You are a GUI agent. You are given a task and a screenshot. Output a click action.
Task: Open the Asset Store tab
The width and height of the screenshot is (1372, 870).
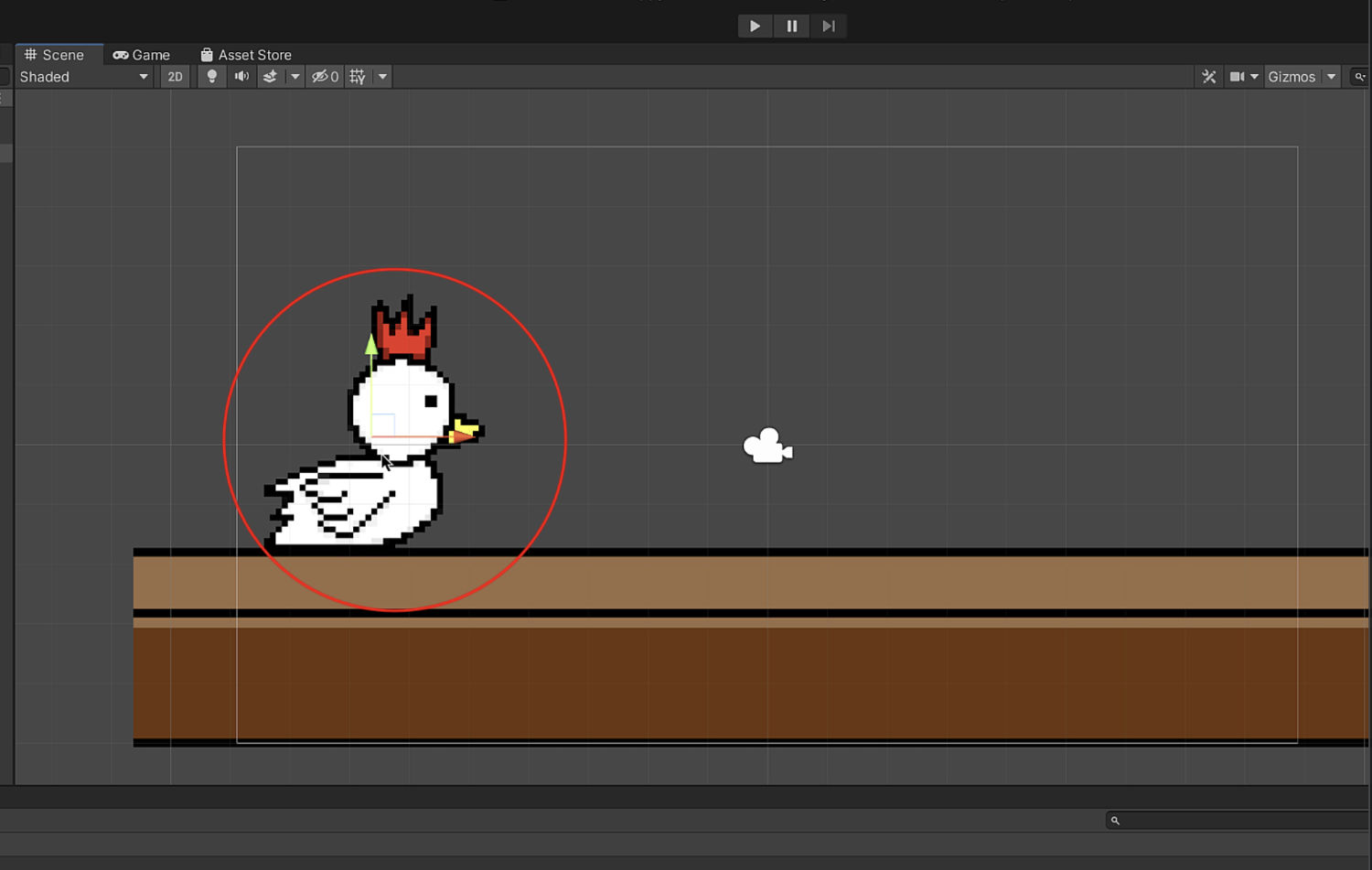pyautogui.click(x=246, y=55)
